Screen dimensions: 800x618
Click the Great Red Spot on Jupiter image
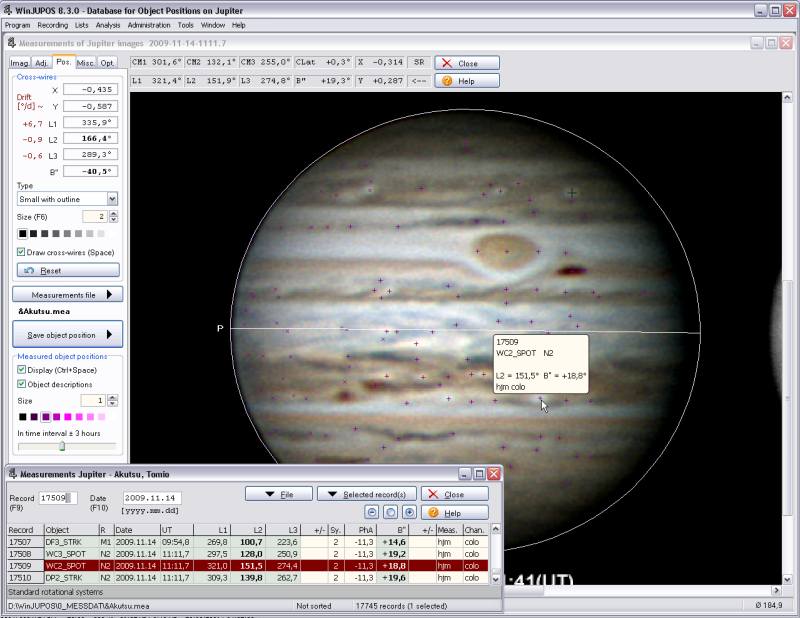(x=504, y=252)
